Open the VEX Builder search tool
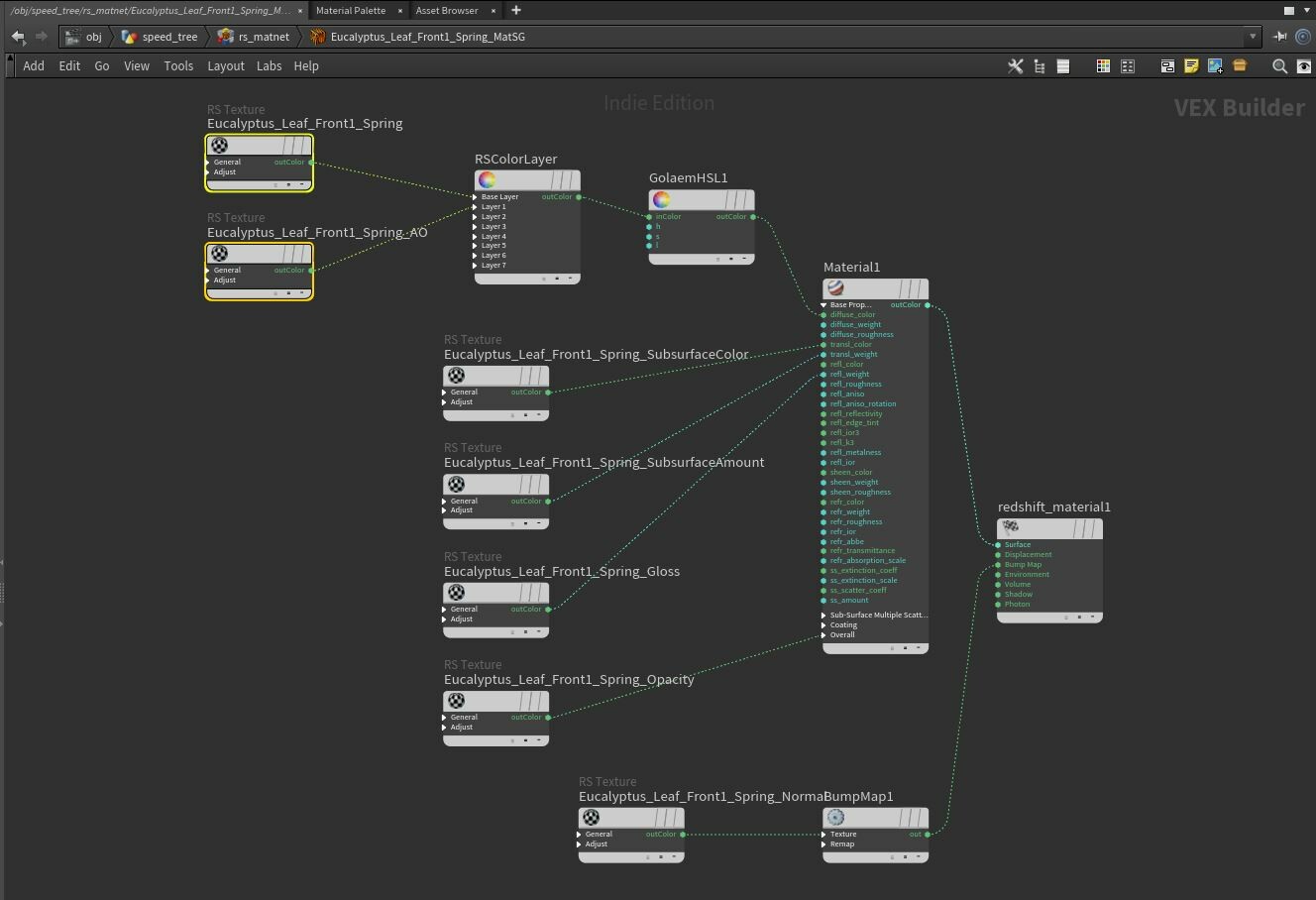Image resolution: width=1316 pixels, height=900 pixels. click(x=1279, y=66)
